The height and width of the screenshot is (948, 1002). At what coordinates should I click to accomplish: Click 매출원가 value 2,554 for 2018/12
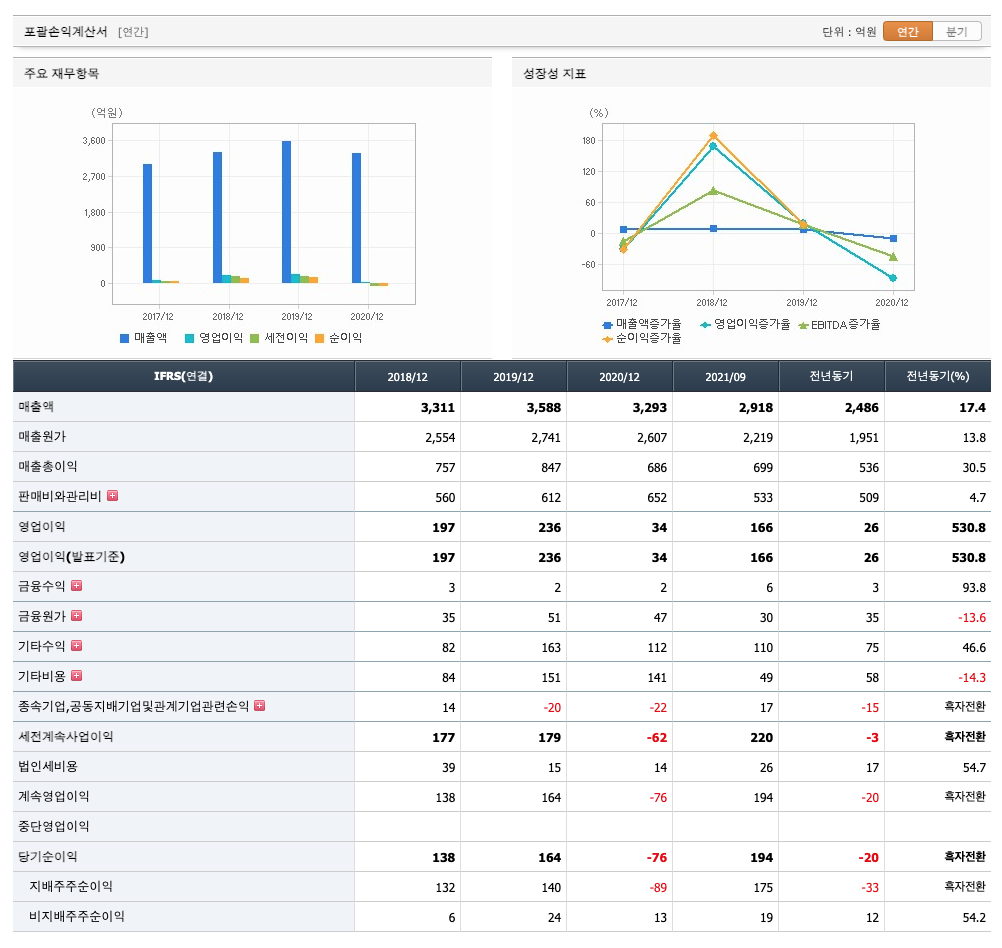pyautogui.click(x=440, y=438)
